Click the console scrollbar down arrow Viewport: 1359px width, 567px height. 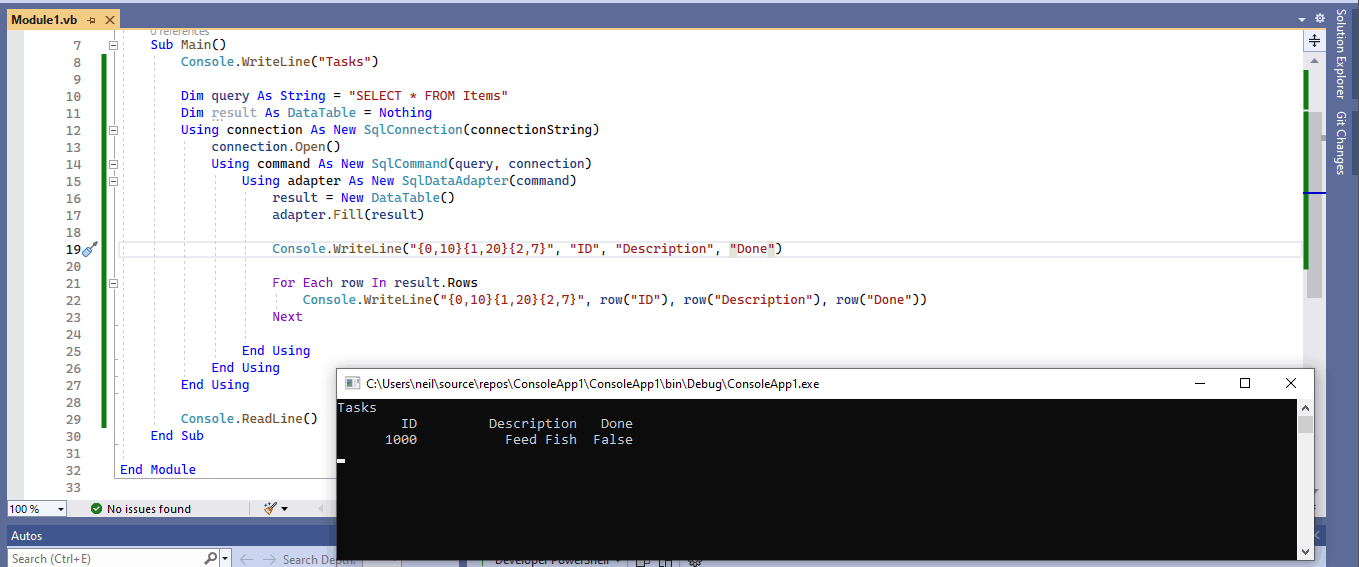coord(1305,551)
